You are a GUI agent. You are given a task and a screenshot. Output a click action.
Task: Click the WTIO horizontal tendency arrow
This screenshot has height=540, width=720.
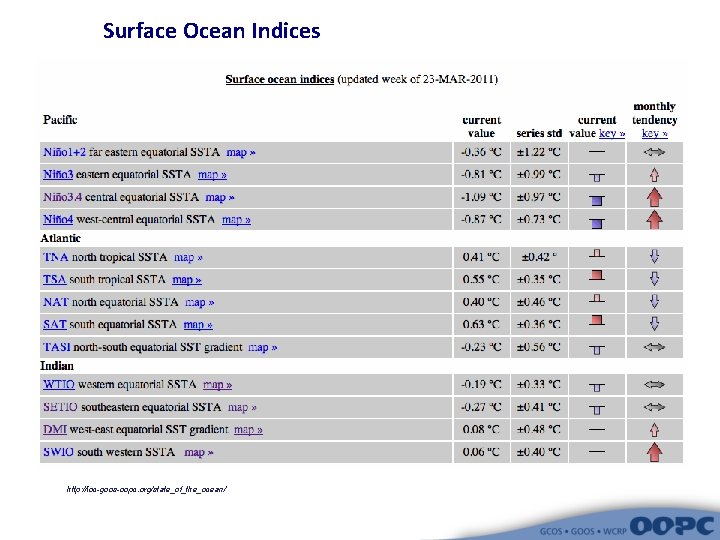654,384
